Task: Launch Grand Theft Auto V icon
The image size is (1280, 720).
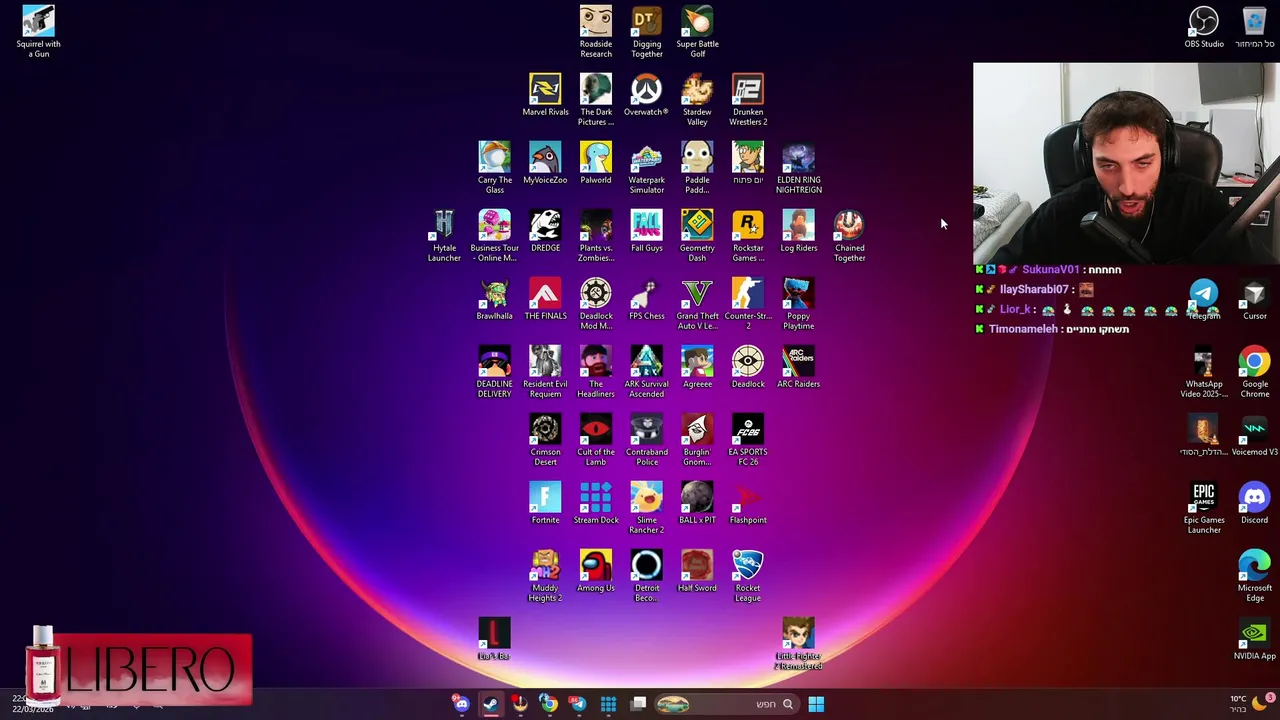Action: [x=697, y=303]
